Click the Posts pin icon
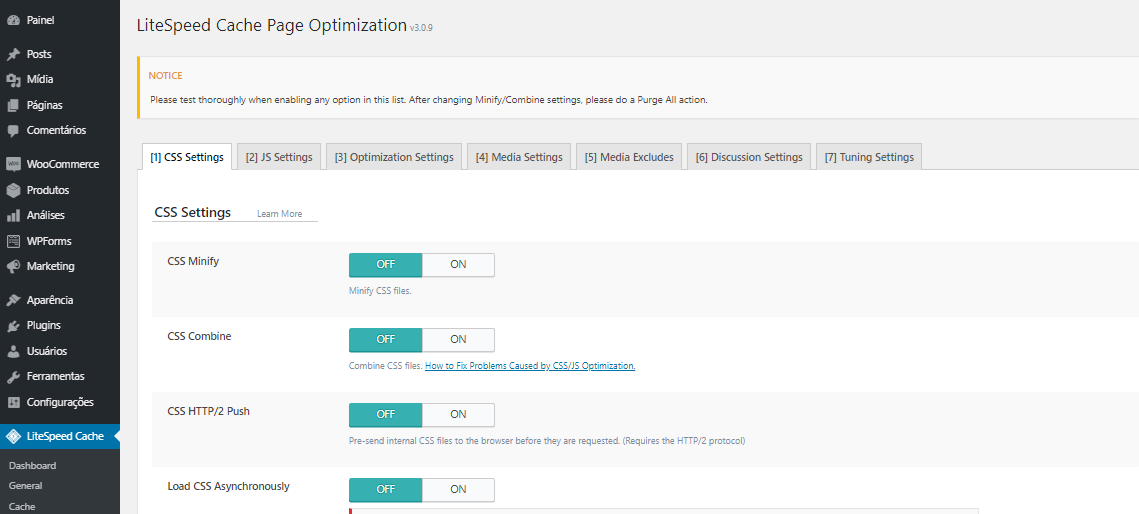1139x514 pixels. (x=13, y=54)
